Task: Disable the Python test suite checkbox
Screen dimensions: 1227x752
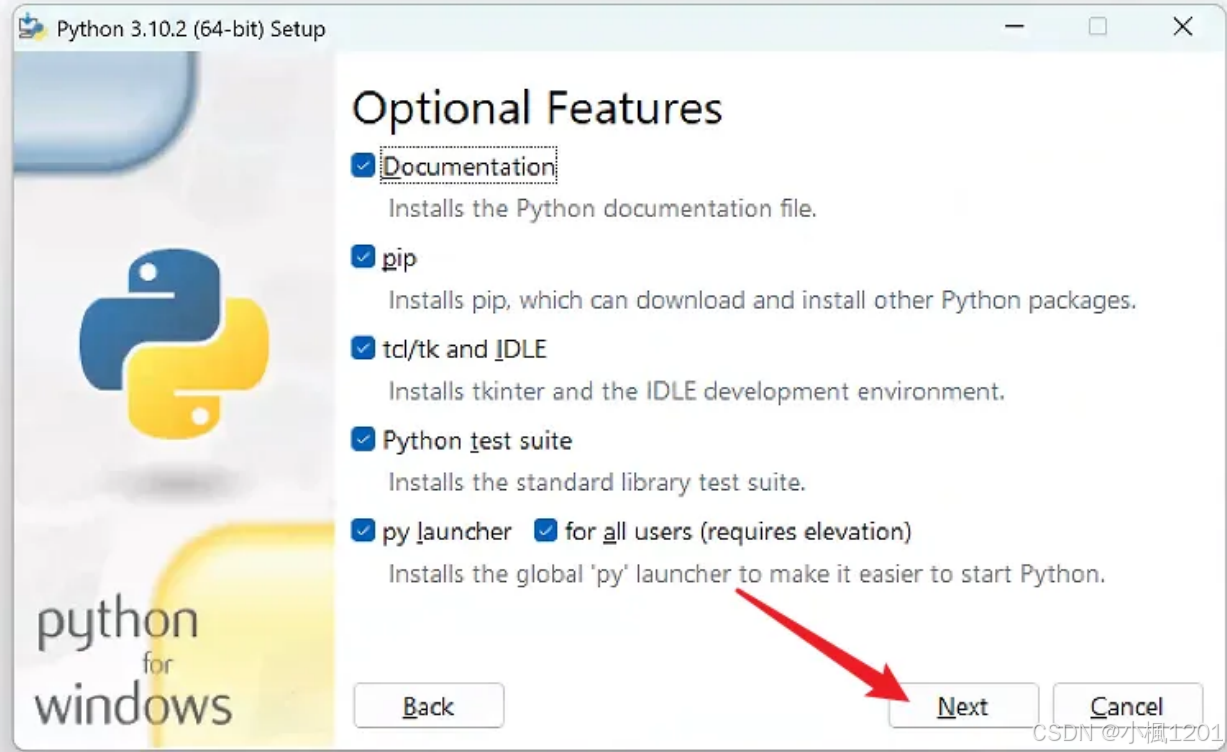Action: (x=363, y=440)
